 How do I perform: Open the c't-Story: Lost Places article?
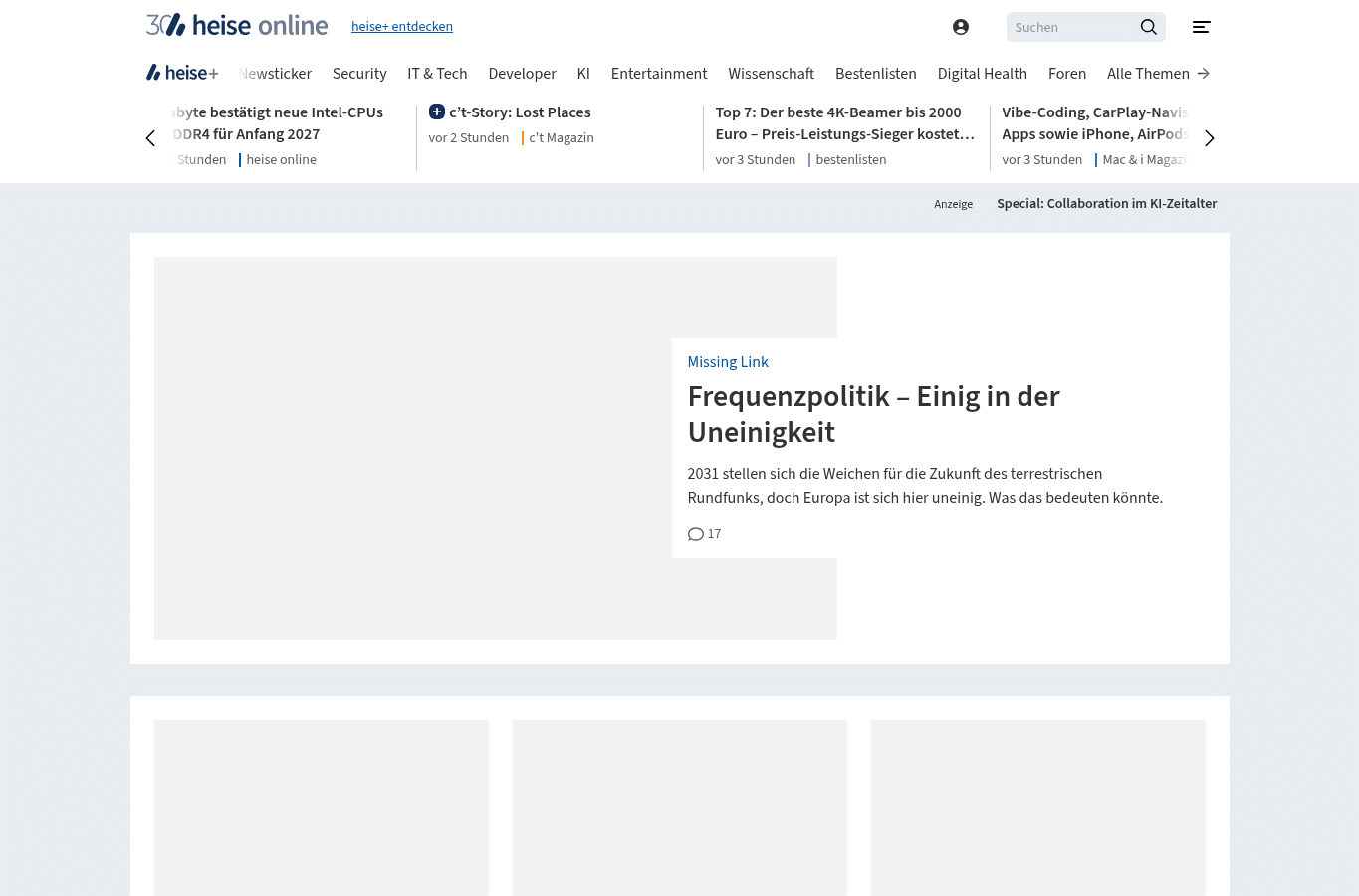pos(520,112)
